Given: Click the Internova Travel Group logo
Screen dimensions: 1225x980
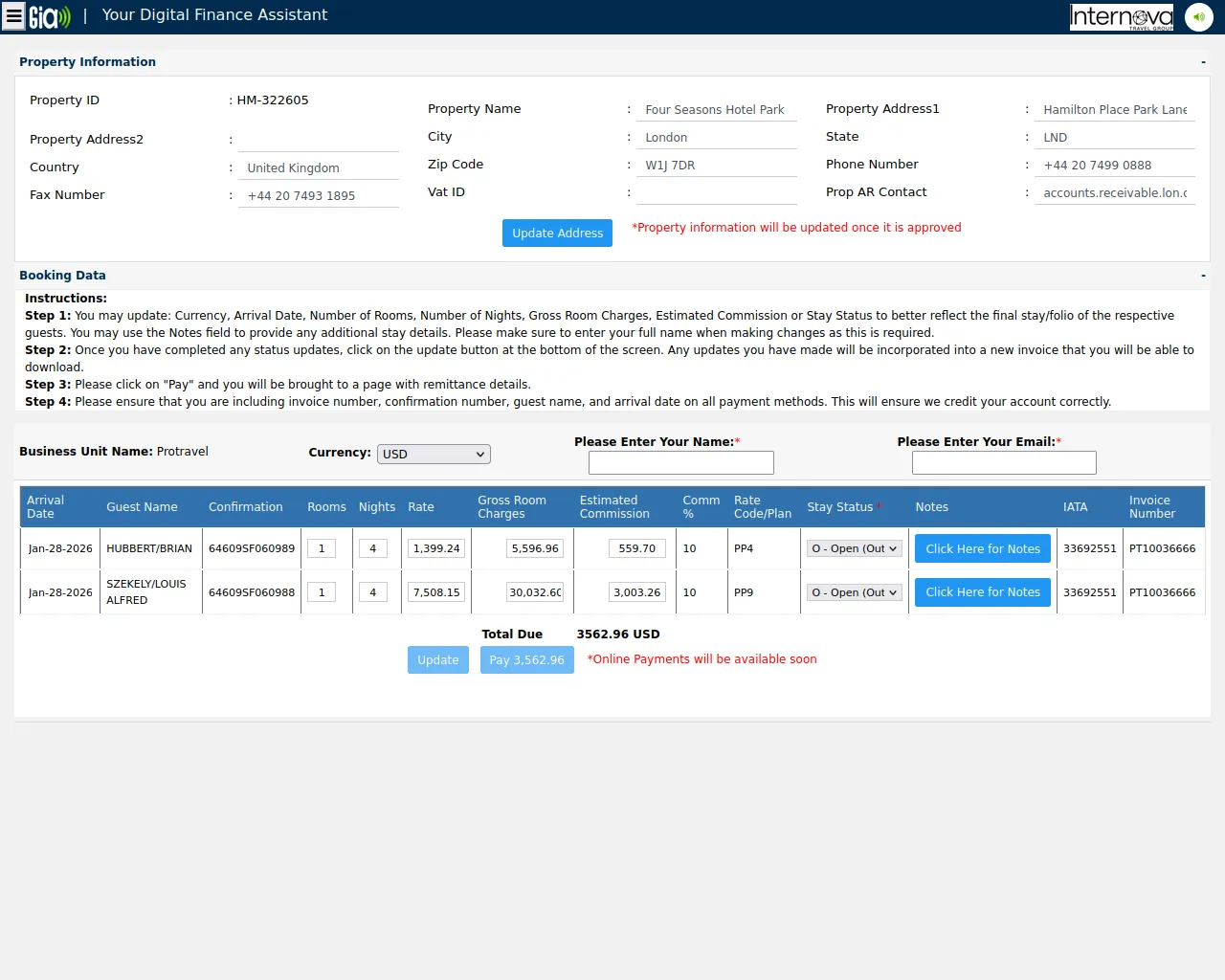Looking at the screenshot, I should [1121, 16].
